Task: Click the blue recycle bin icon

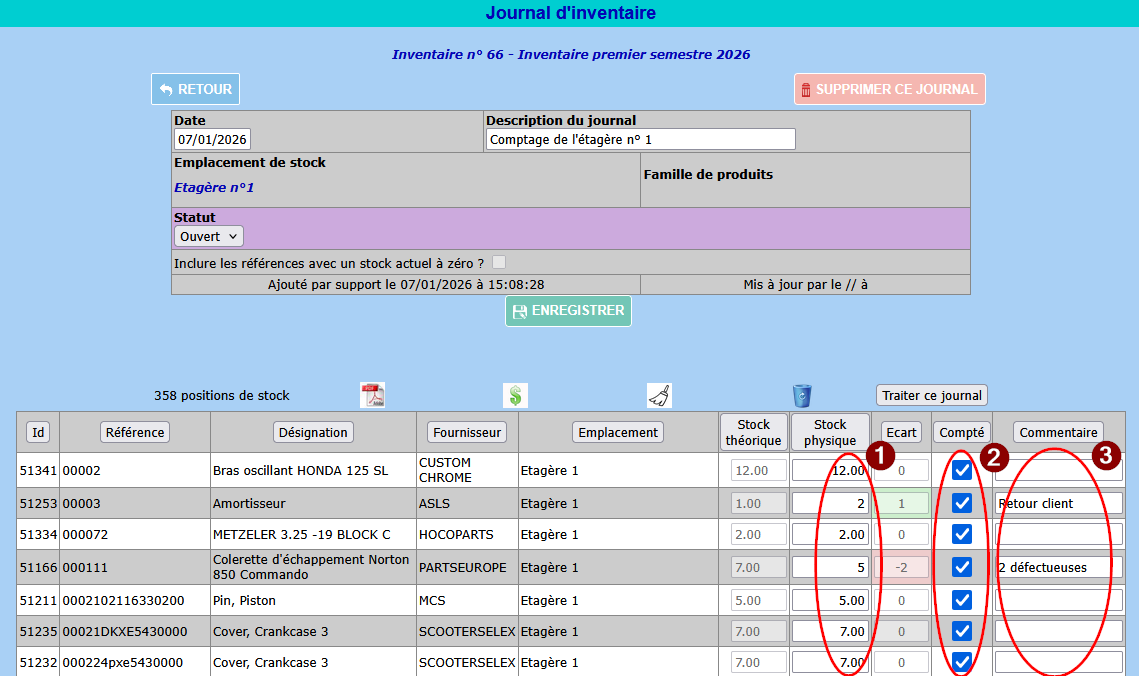Action: (x=802, y=395)
